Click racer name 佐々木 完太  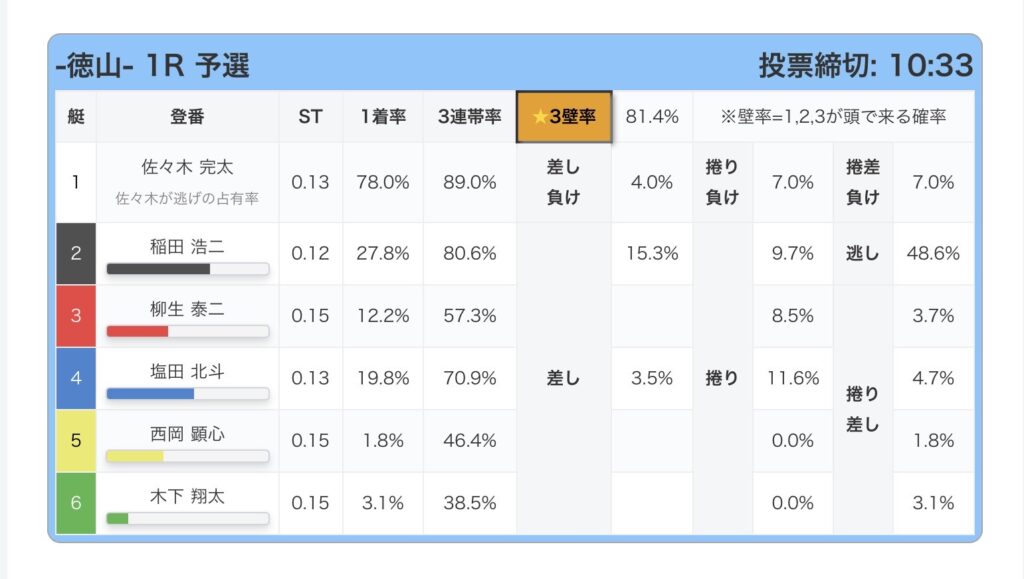click(x=187, y=168)
